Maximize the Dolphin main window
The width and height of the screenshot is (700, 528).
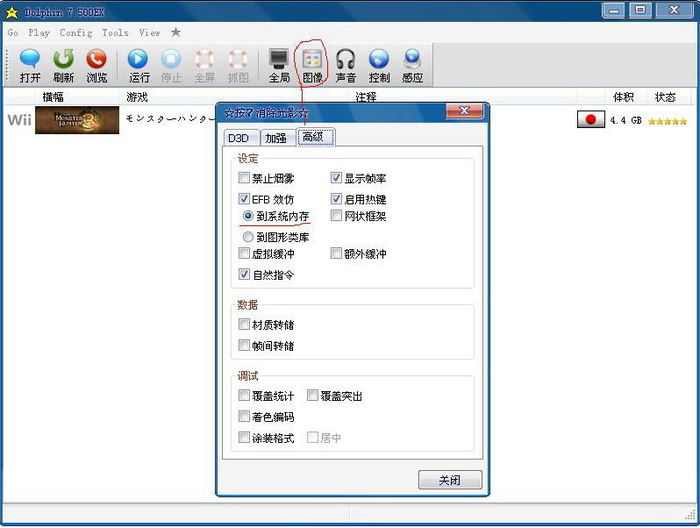pyautogui.click(x=640, y=10)
